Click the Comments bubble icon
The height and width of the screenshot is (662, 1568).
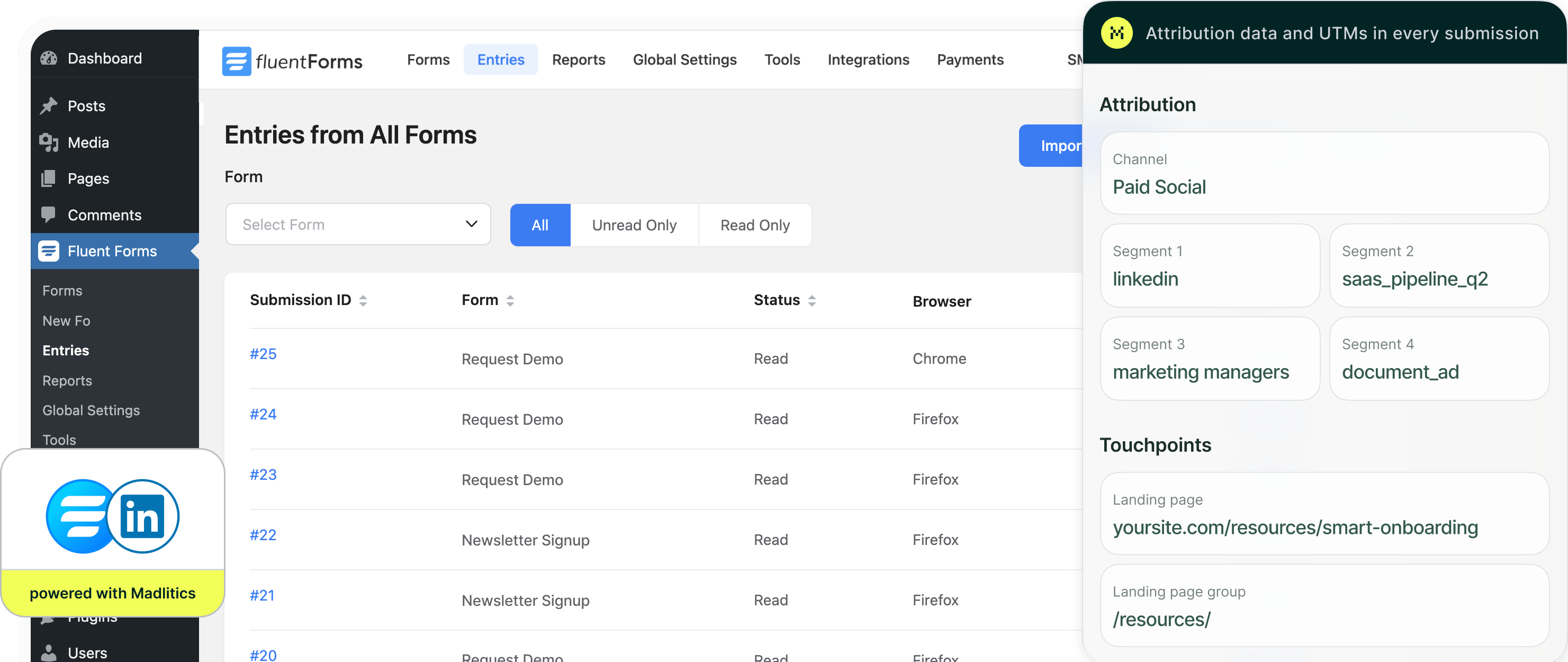(x=49, y=214)
